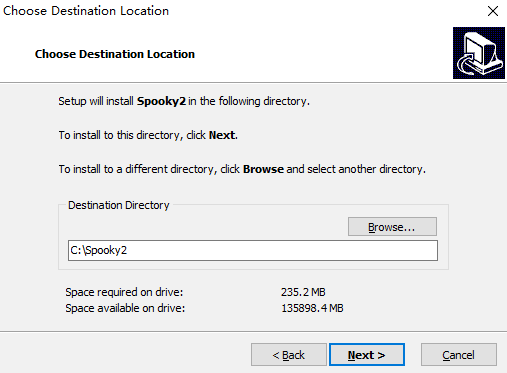Click the bold Spooky2 product name
Screen dimensions: 507x373
coord(161,101)
